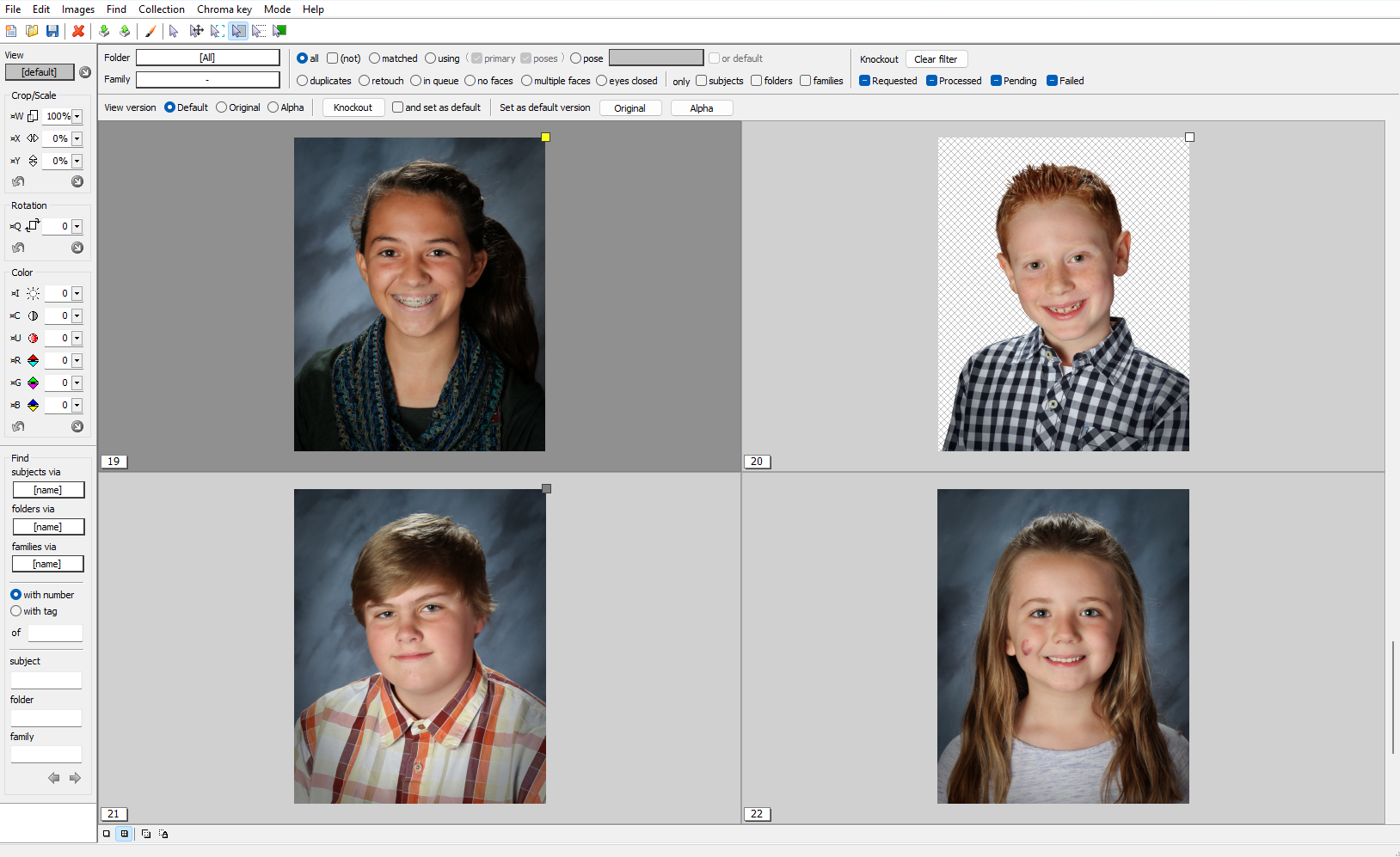Select the brush tool icon
Image resolution: width=1400 pixels, height=857 pixels.
150,31
